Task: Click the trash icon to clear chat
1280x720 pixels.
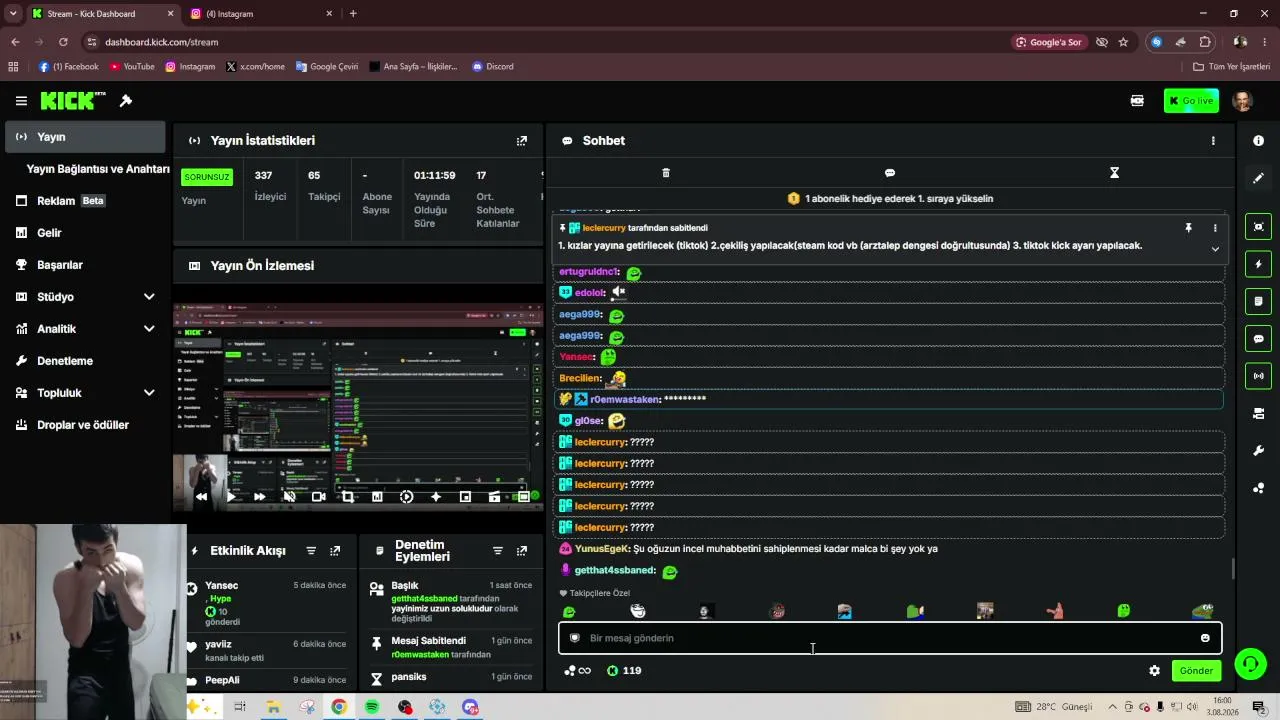Action: pyautogui.click(x=666, y=173)
